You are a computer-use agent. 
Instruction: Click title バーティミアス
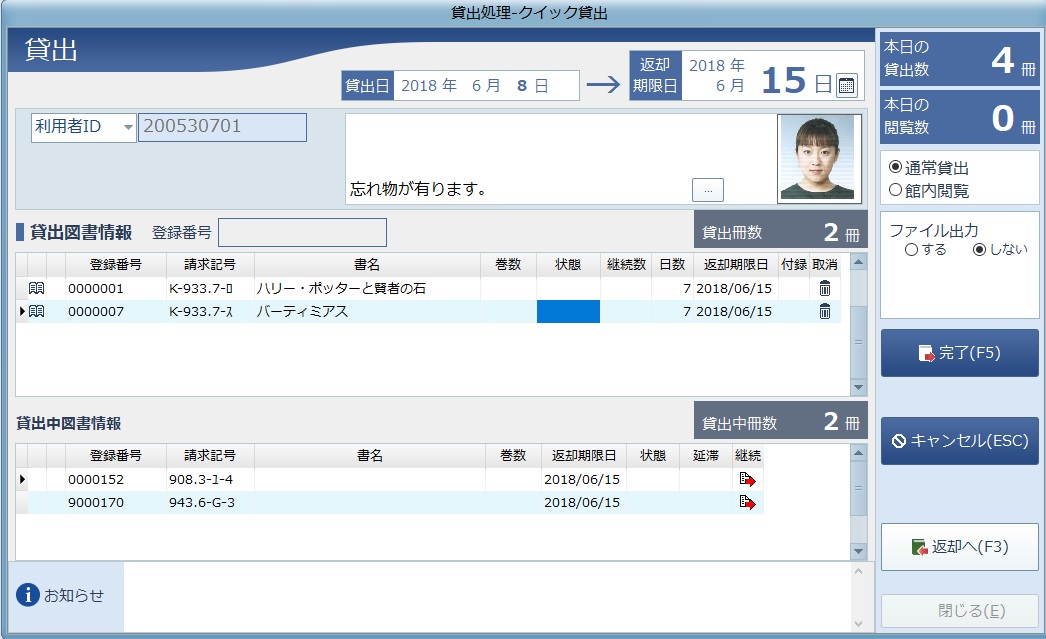(x=302, y=311)
